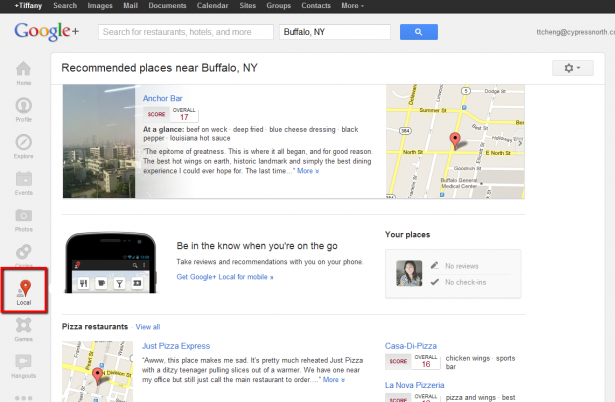The height and width of the screenshot is (402, 615).
Task: Open the Casa-Di-Pizza link
Action: (x=411, y=346)
